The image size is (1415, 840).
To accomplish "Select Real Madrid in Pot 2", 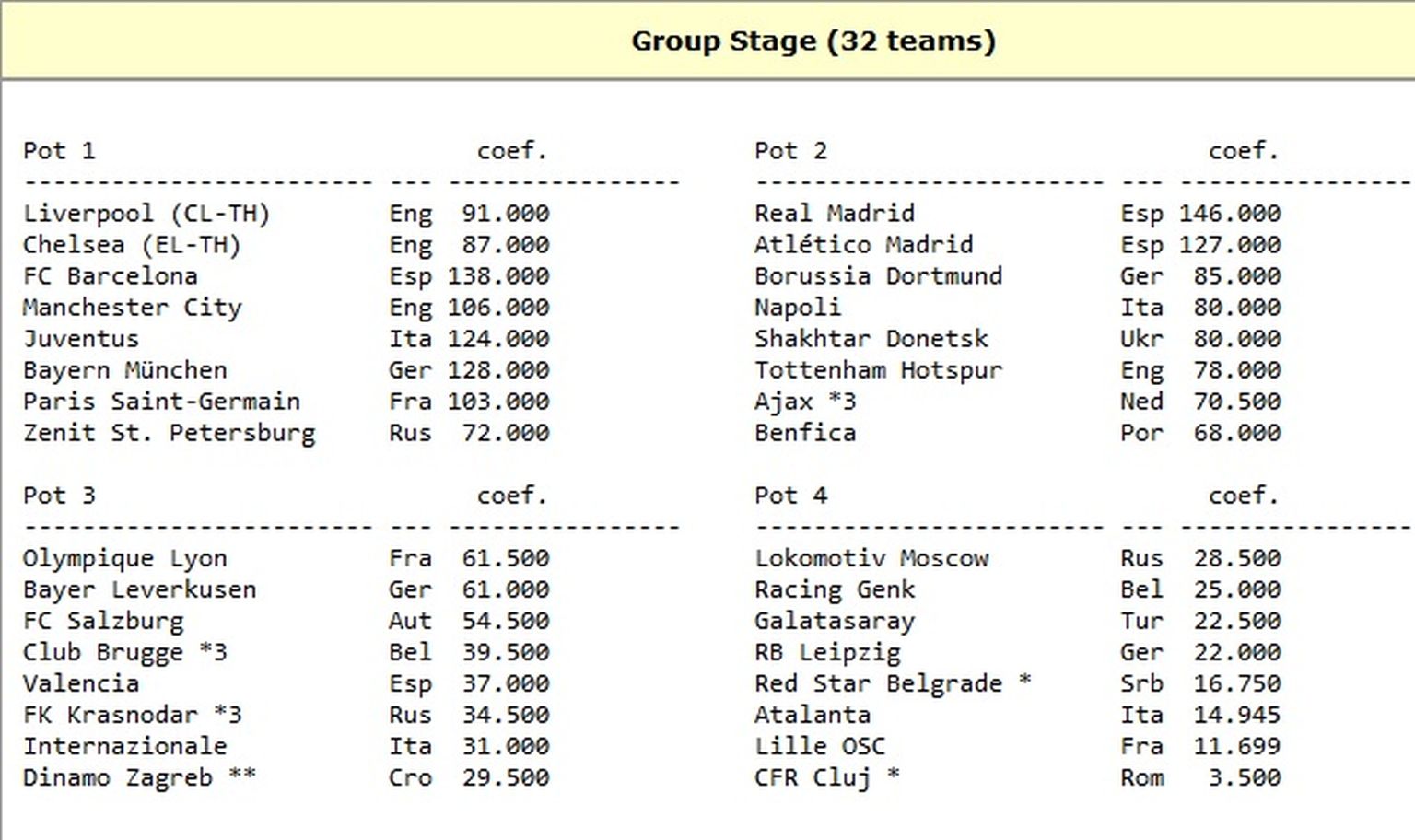I will click(834, 214).
